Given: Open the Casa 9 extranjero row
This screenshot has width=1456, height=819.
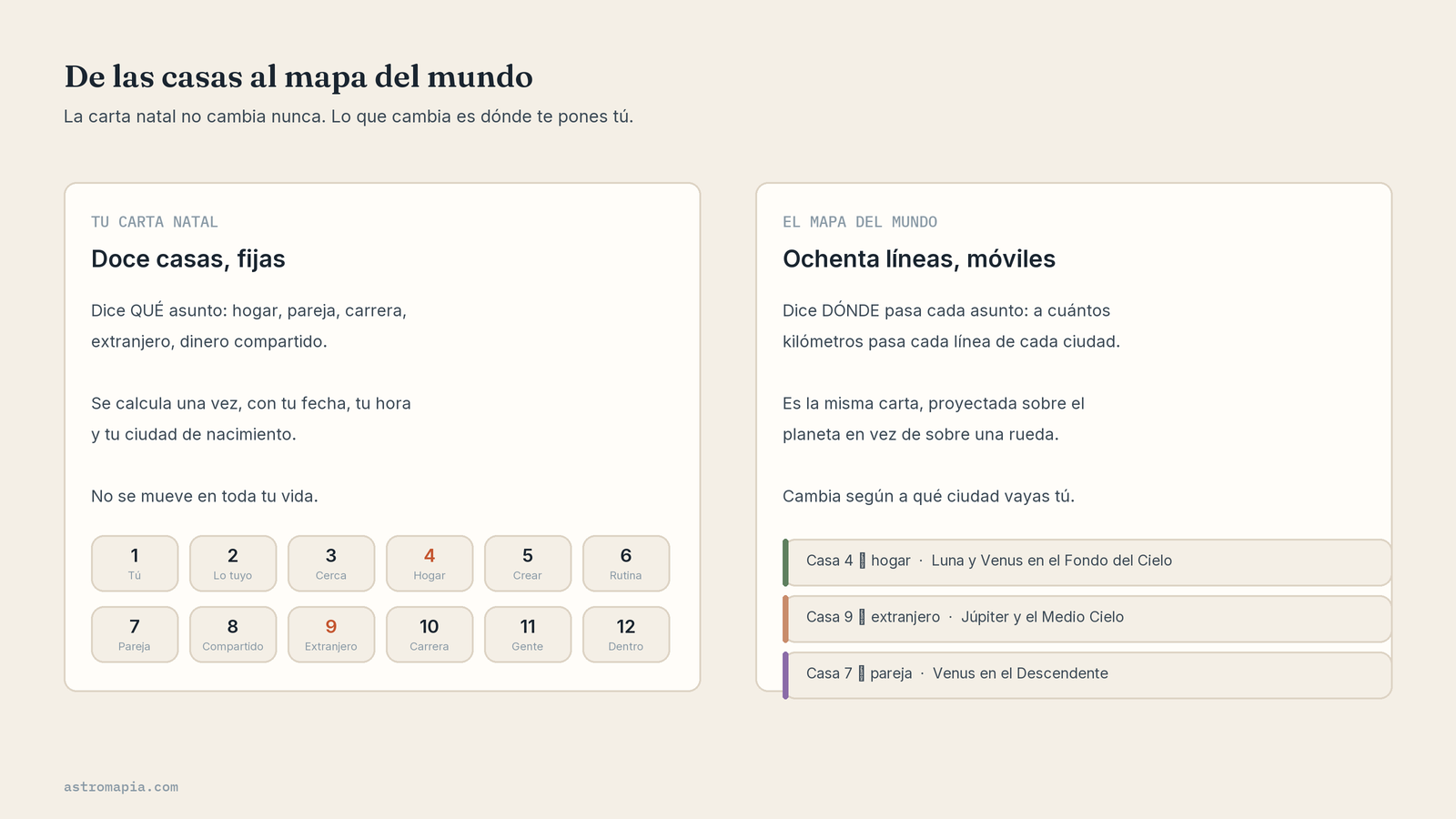Looking at the screenshot, I should tap(1087, 619).
